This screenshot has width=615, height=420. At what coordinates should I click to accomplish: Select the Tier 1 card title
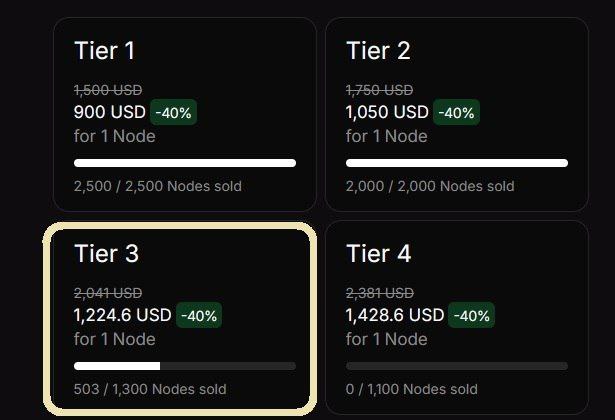[x=104, y=51]
